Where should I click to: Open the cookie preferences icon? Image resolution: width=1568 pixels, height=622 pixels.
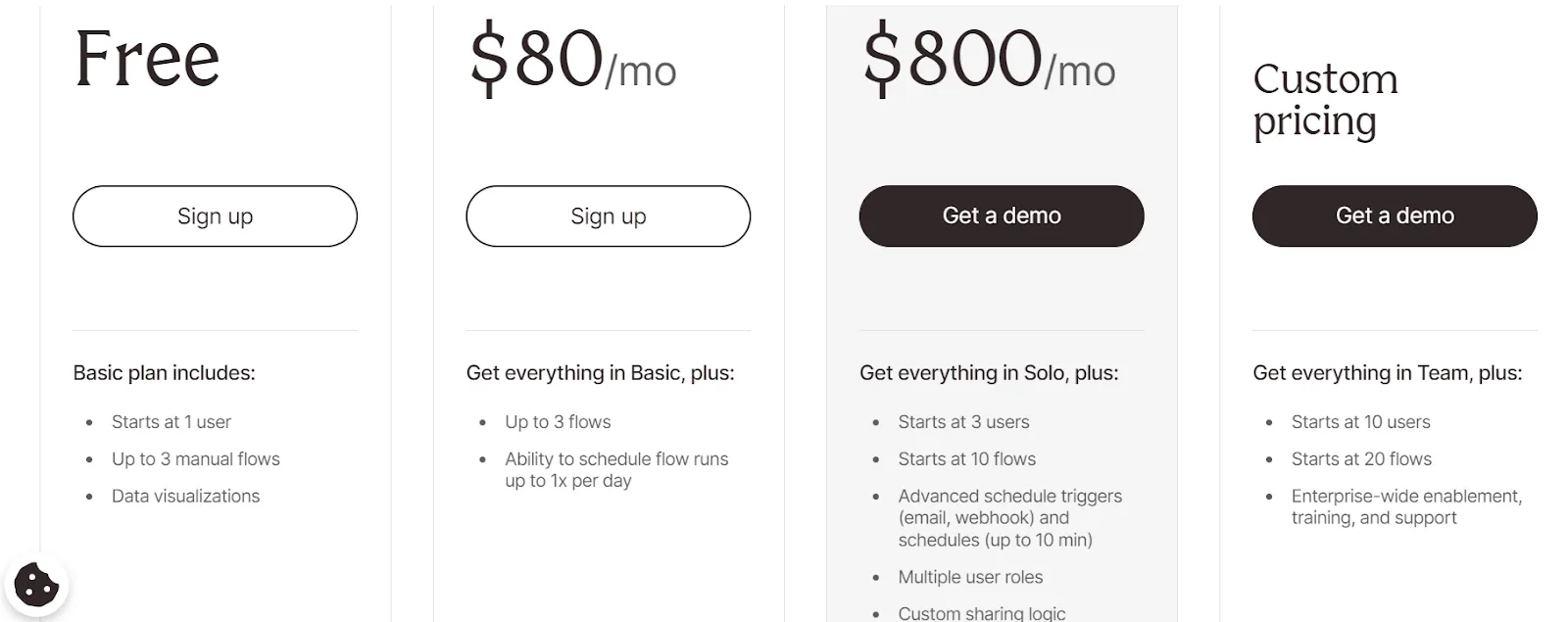pos(36,586)
